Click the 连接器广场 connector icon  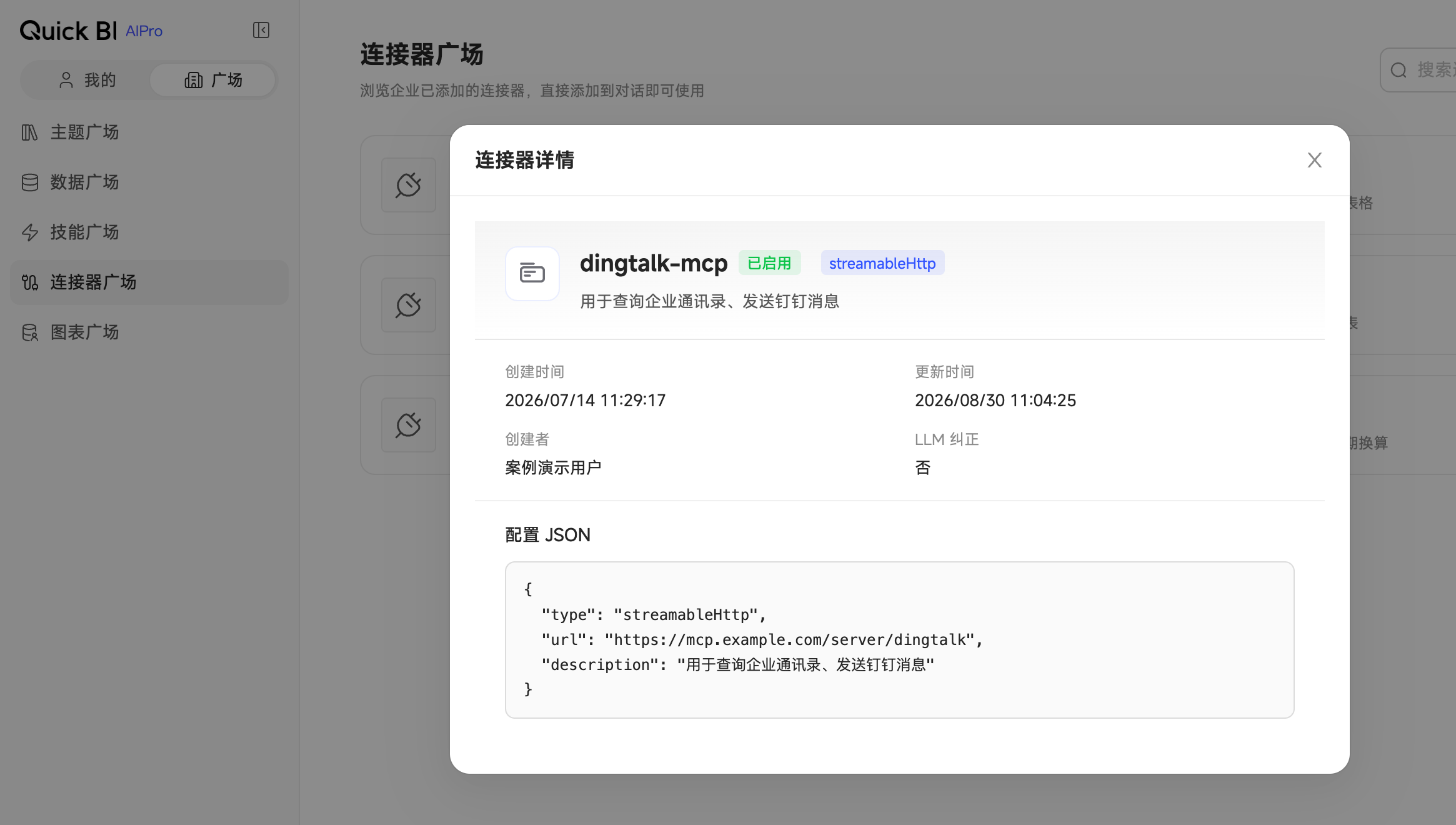(x=30, y=282)
